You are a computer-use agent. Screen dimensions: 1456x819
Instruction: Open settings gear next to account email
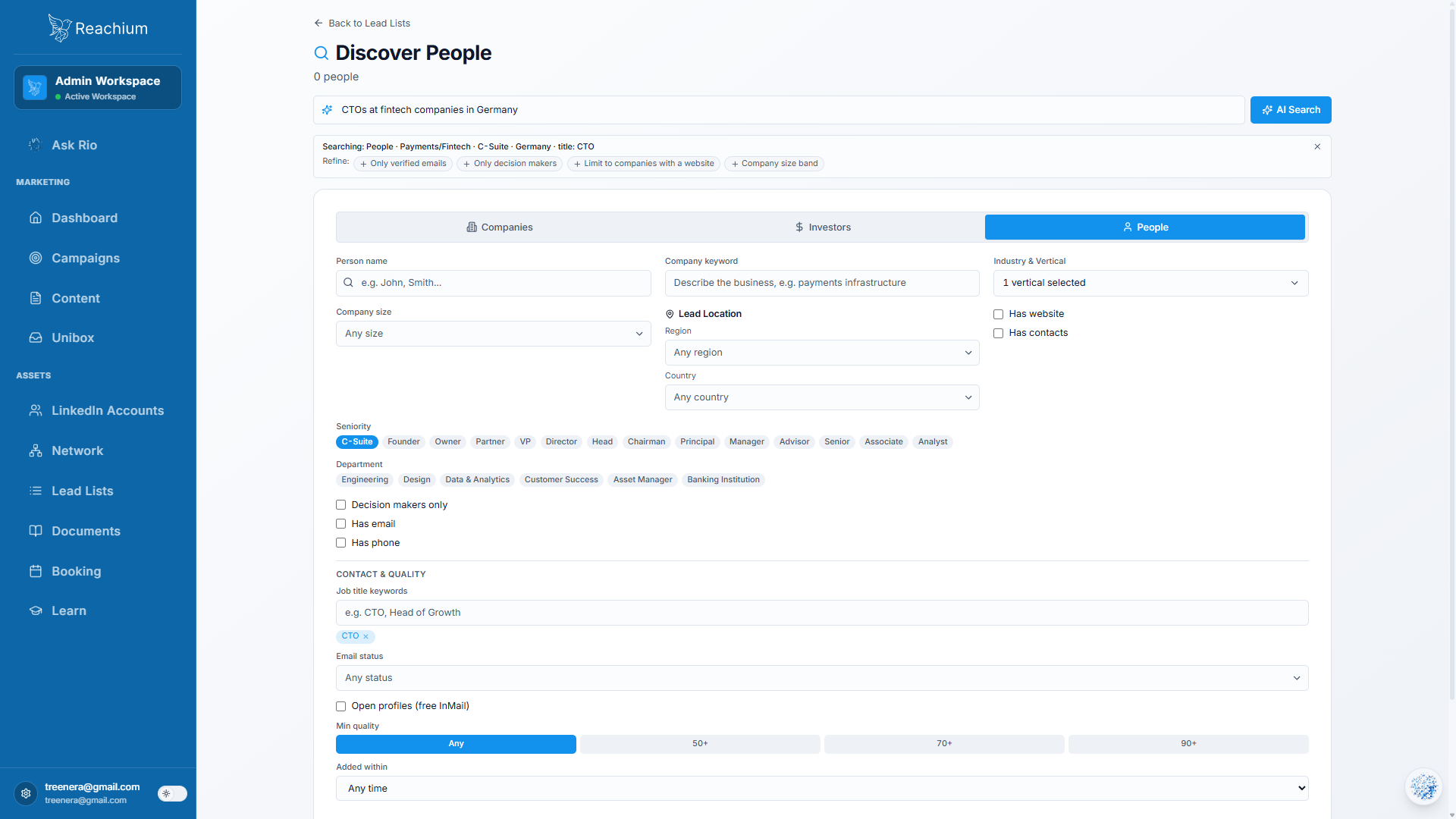click(26, 793)
